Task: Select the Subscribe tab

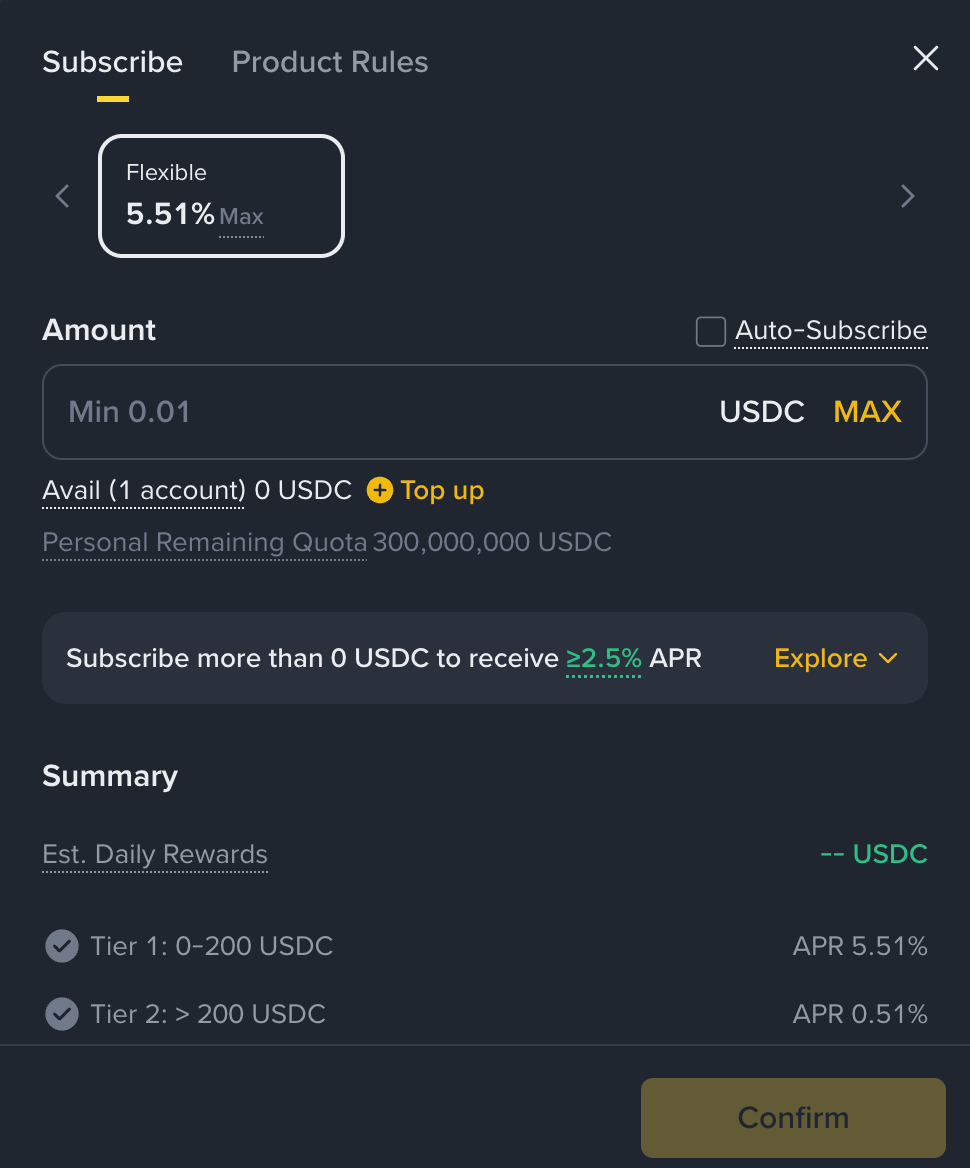Action: pyautogui.click(x=112, y=62)
